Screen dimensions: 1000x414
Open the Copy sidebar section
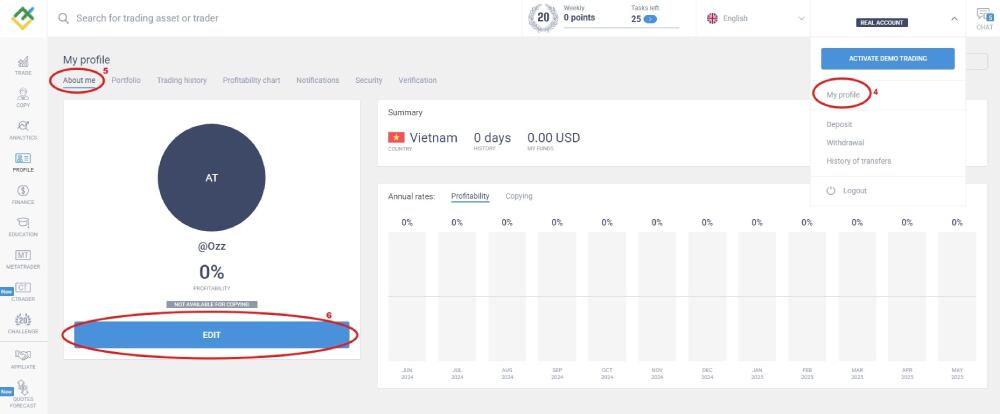pyautogui.click(x=23, y=98)
